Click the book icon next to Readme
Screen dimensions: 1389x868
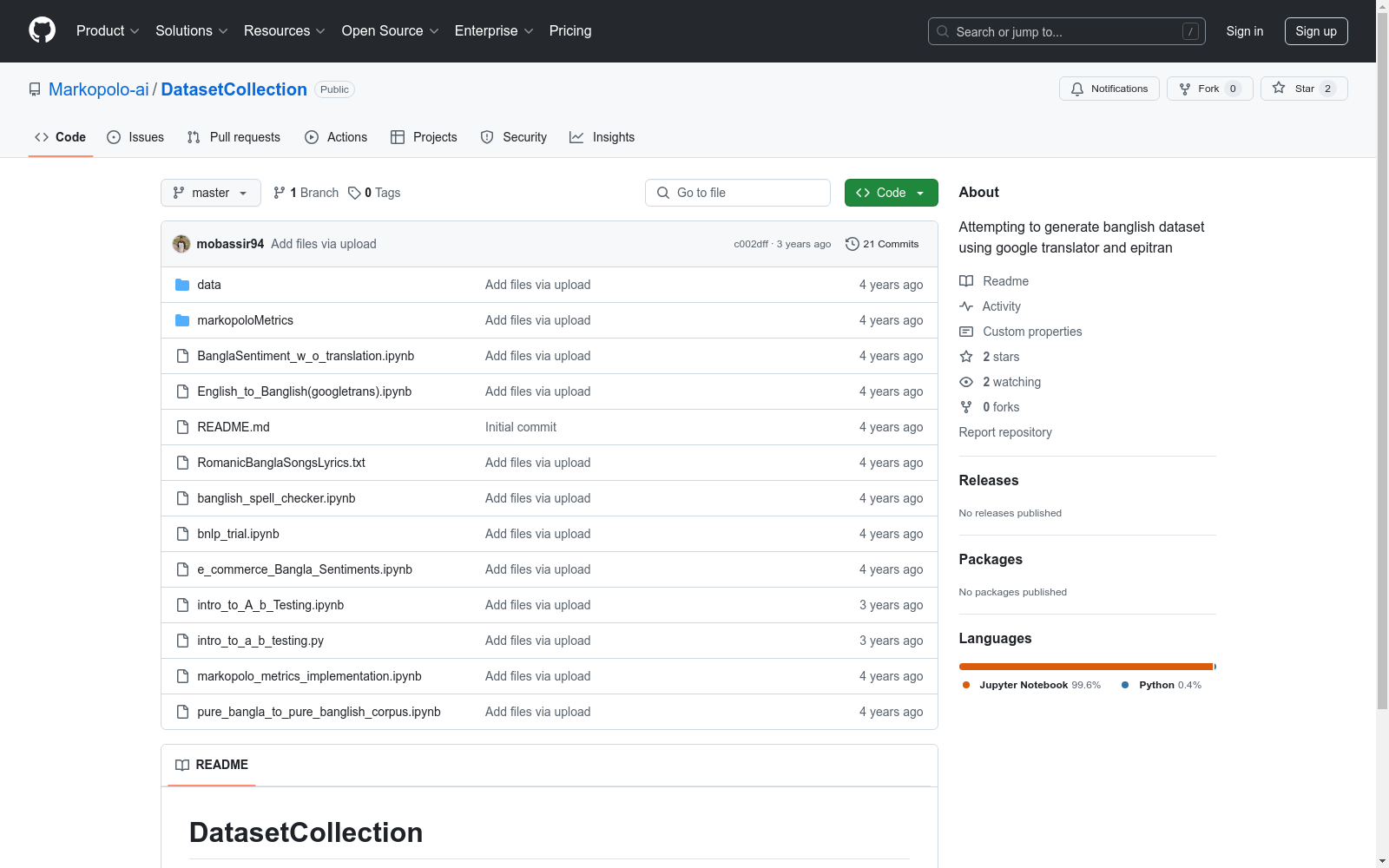pos(966,281)
